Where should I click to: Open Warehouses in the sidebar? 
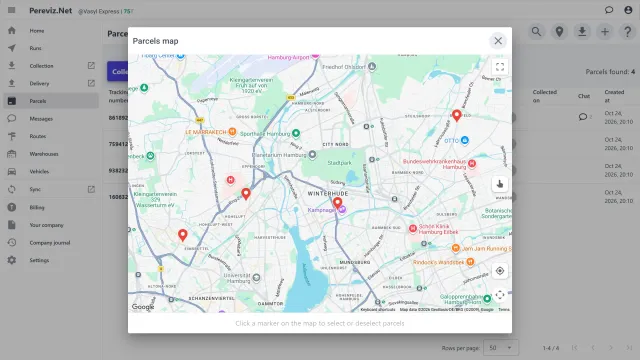[51, 154]
